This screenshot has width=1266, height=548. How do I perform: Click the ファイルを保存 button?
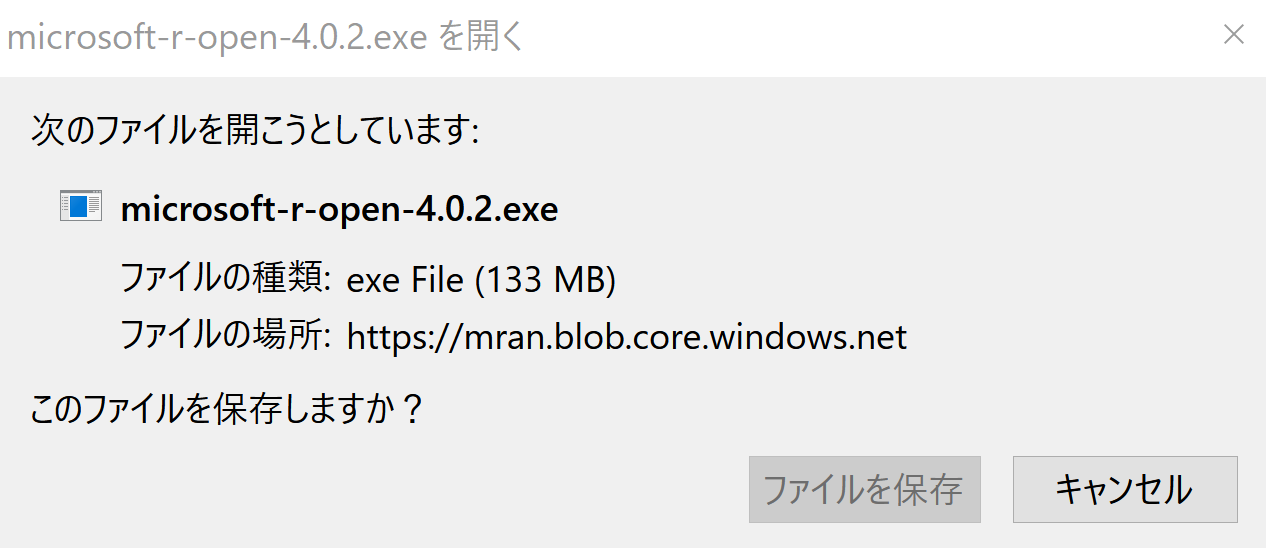coord(864,489)
